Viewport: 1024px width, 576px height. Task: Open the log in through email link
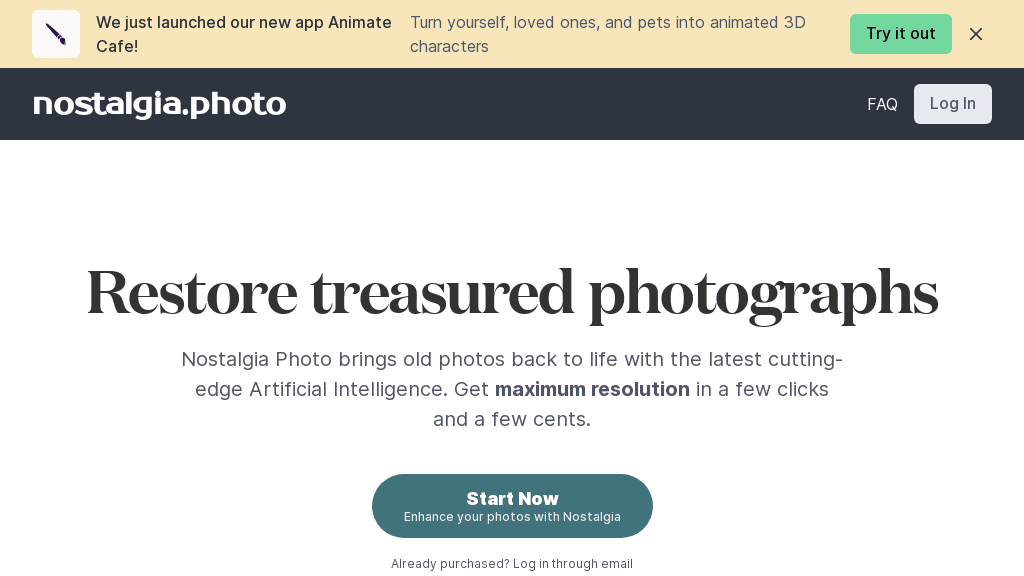pos(572,564)
